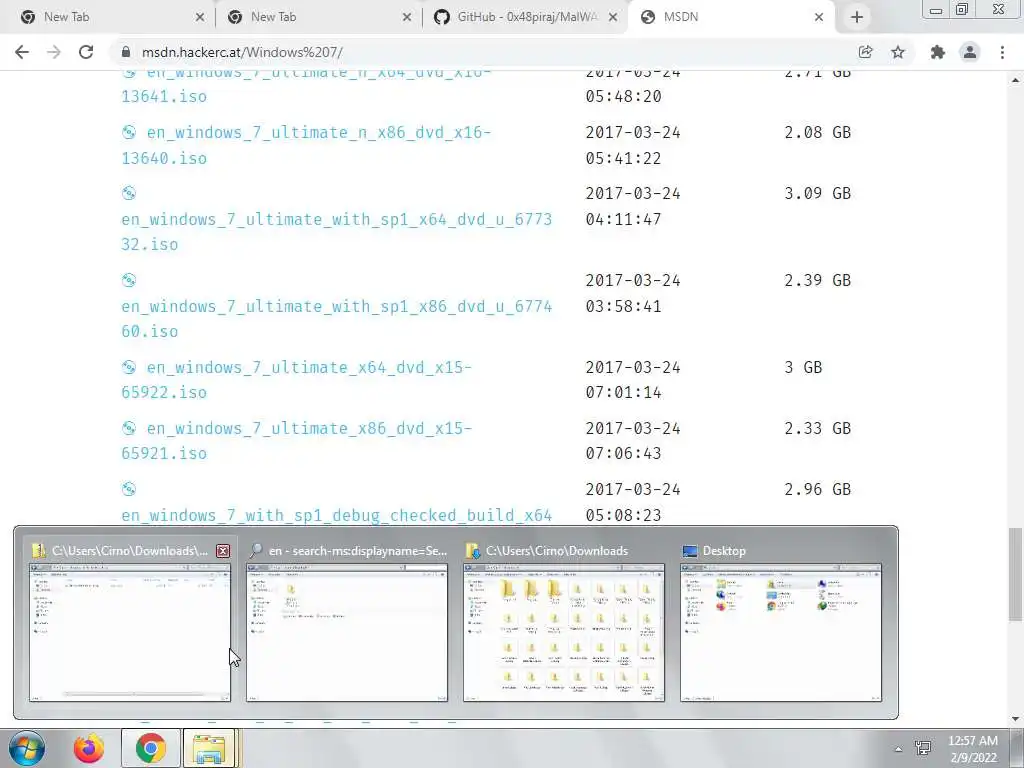Select the Desktop window preview
1024x768 pixels.
[780, 633]
